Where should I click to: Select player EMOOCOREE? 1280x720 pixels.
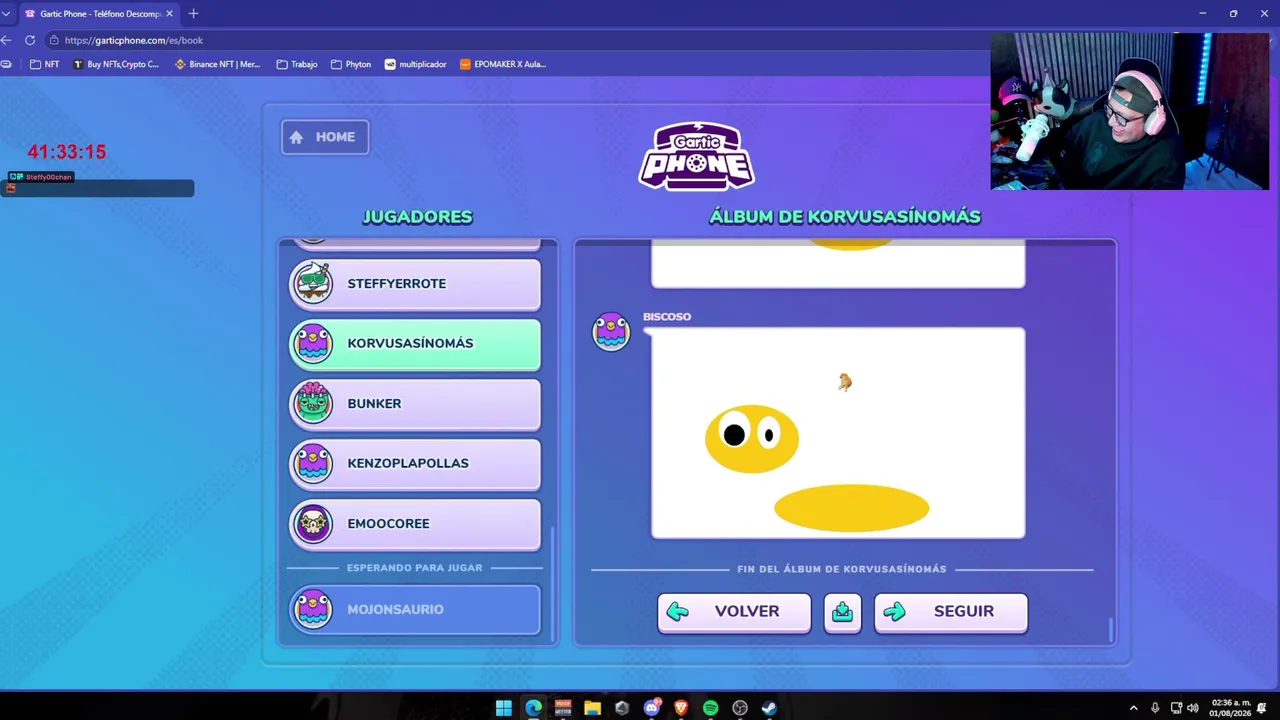415,524
